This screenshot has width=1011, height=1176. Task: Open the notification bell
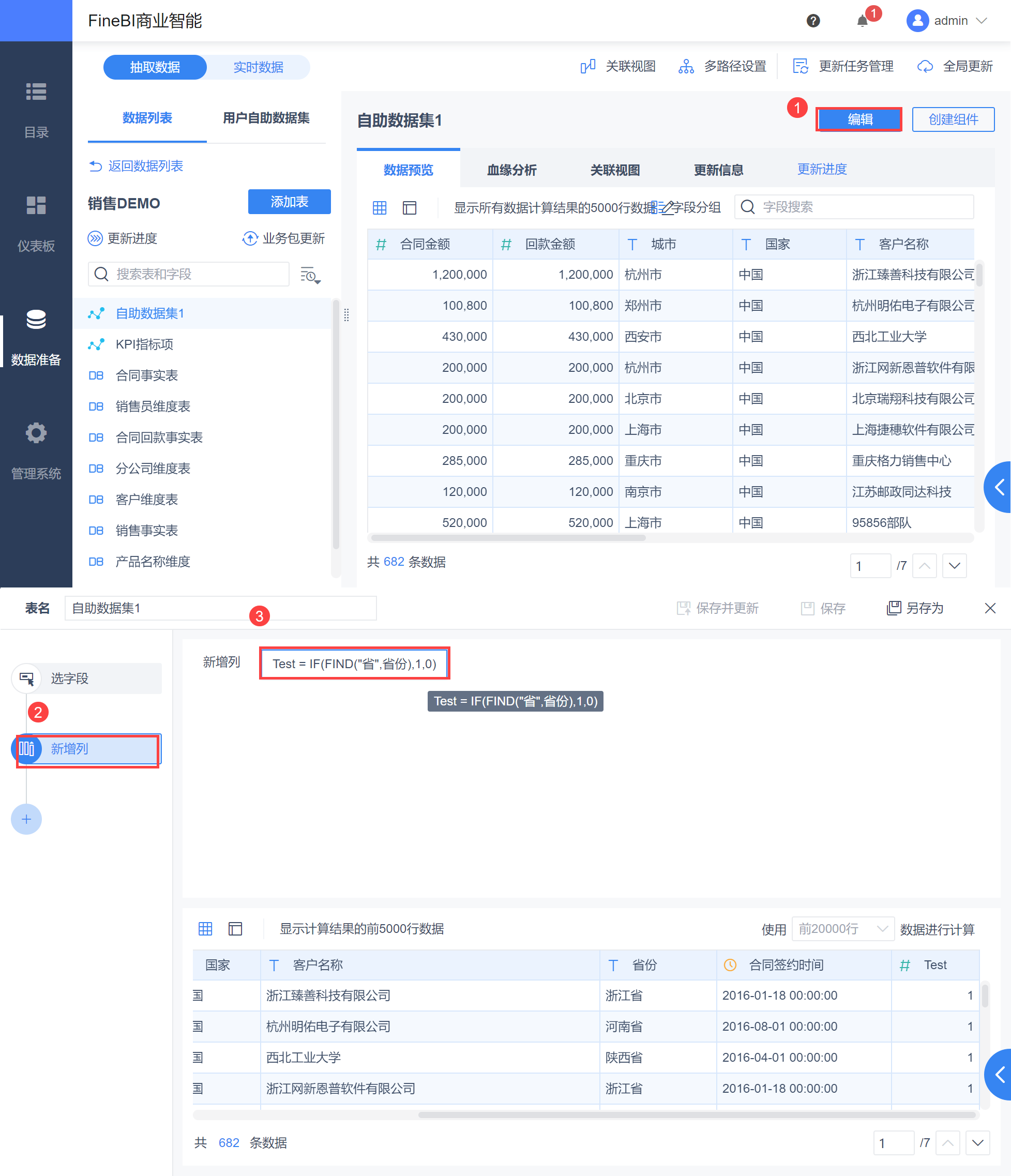point(862,21)
